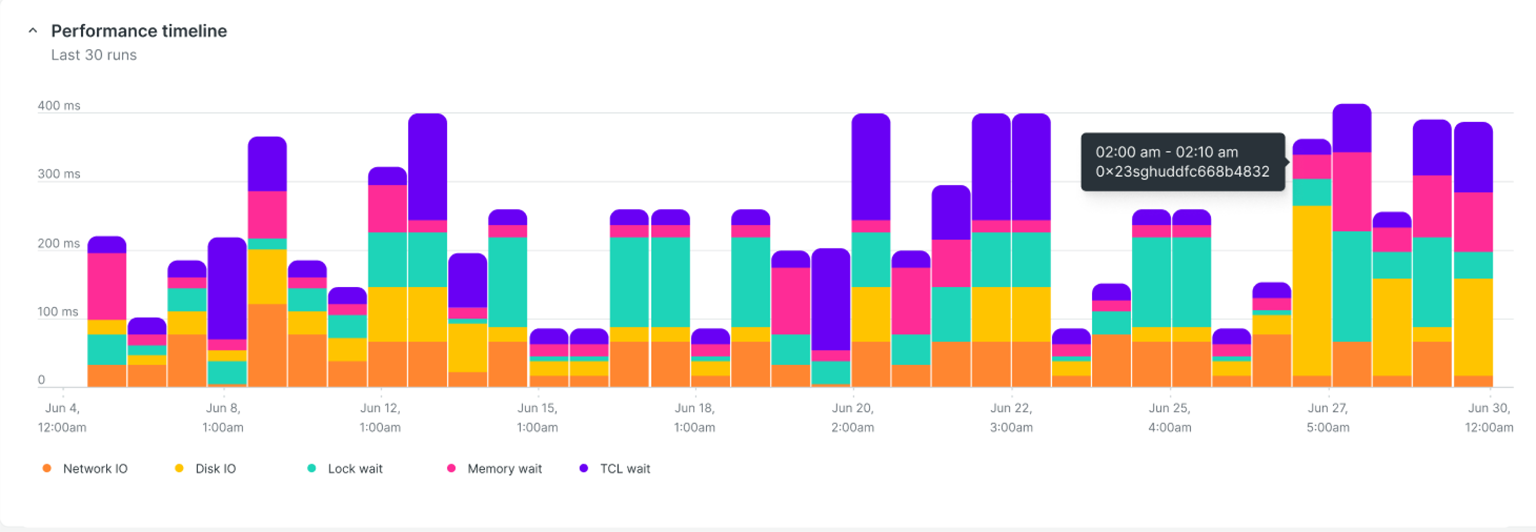
Task: Click the Network IO orange legend dot
Action: pyautogui.click(x=45, y=468)
